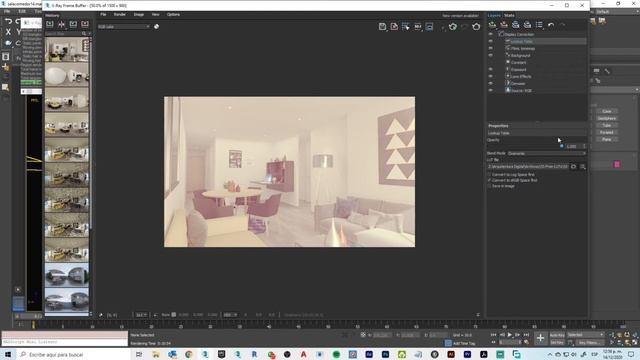Click the Pyramid button in 3ds Max

607,132
